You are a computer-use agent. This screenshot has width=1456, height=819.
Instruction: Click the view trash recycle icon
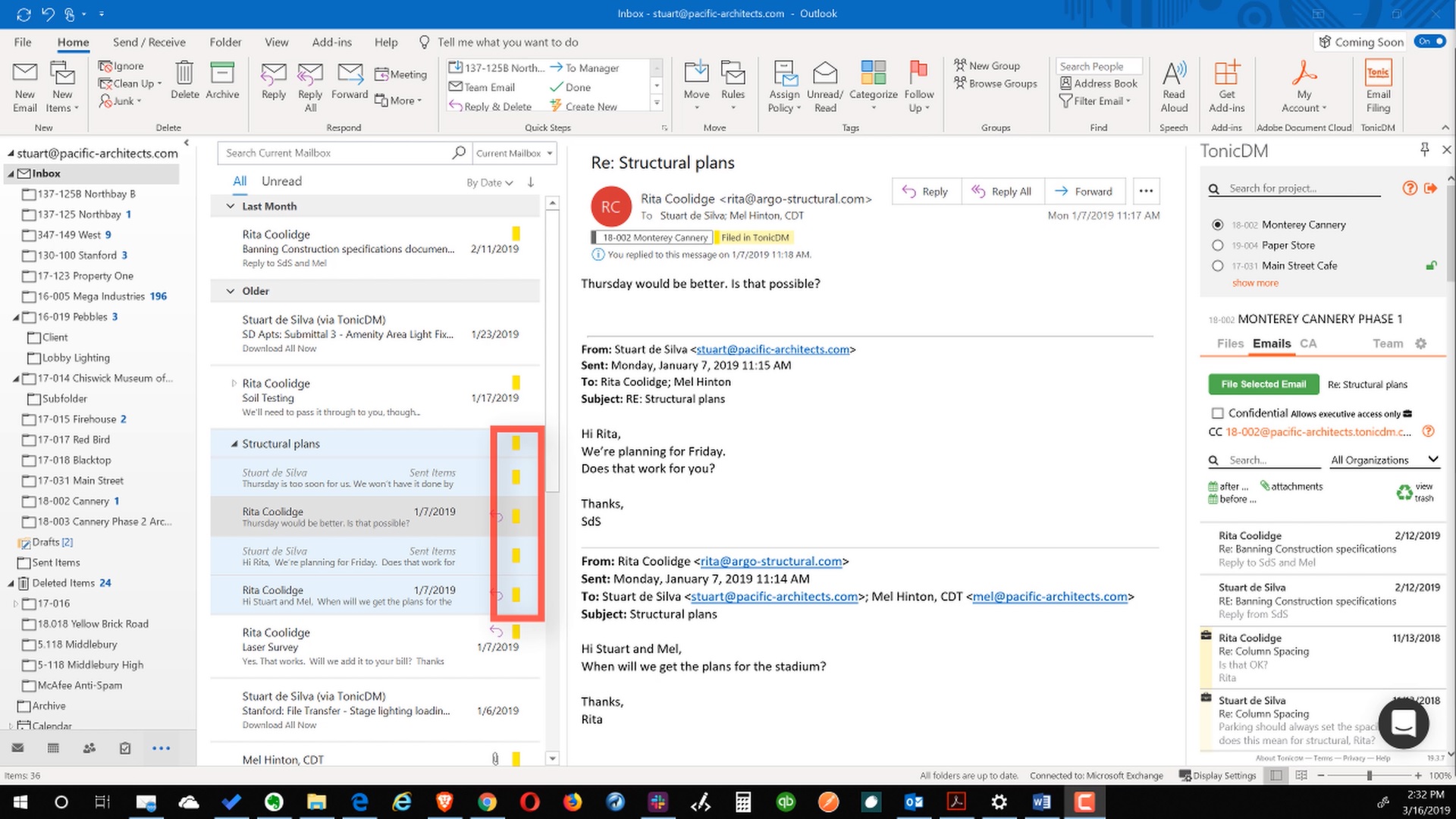tap(1404, 493)
